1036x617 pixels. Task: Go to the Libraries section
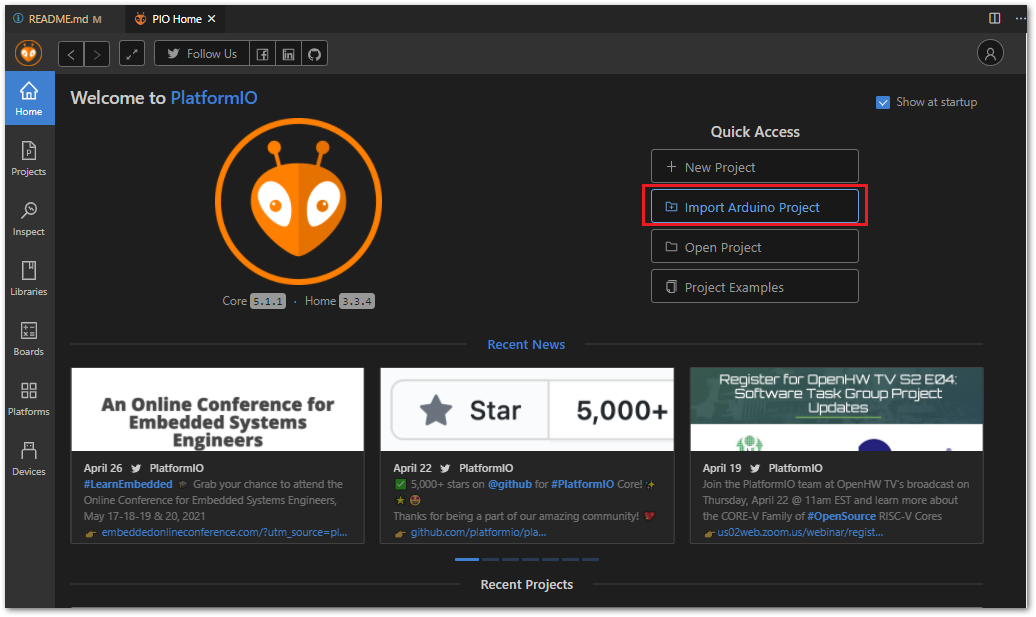pyautogui.click(x=28, y=278)
